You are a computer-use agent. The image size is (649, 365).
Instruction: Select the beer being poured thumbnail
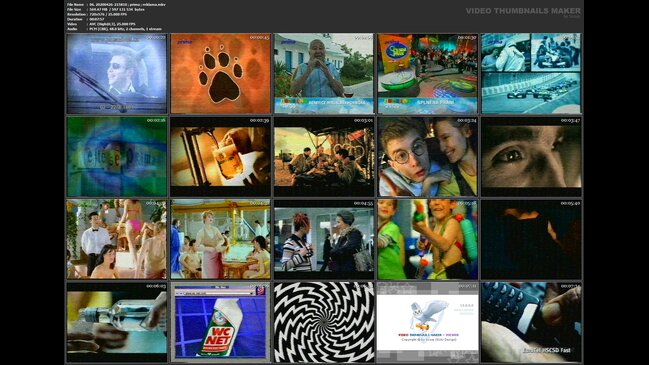pos(221,156)
